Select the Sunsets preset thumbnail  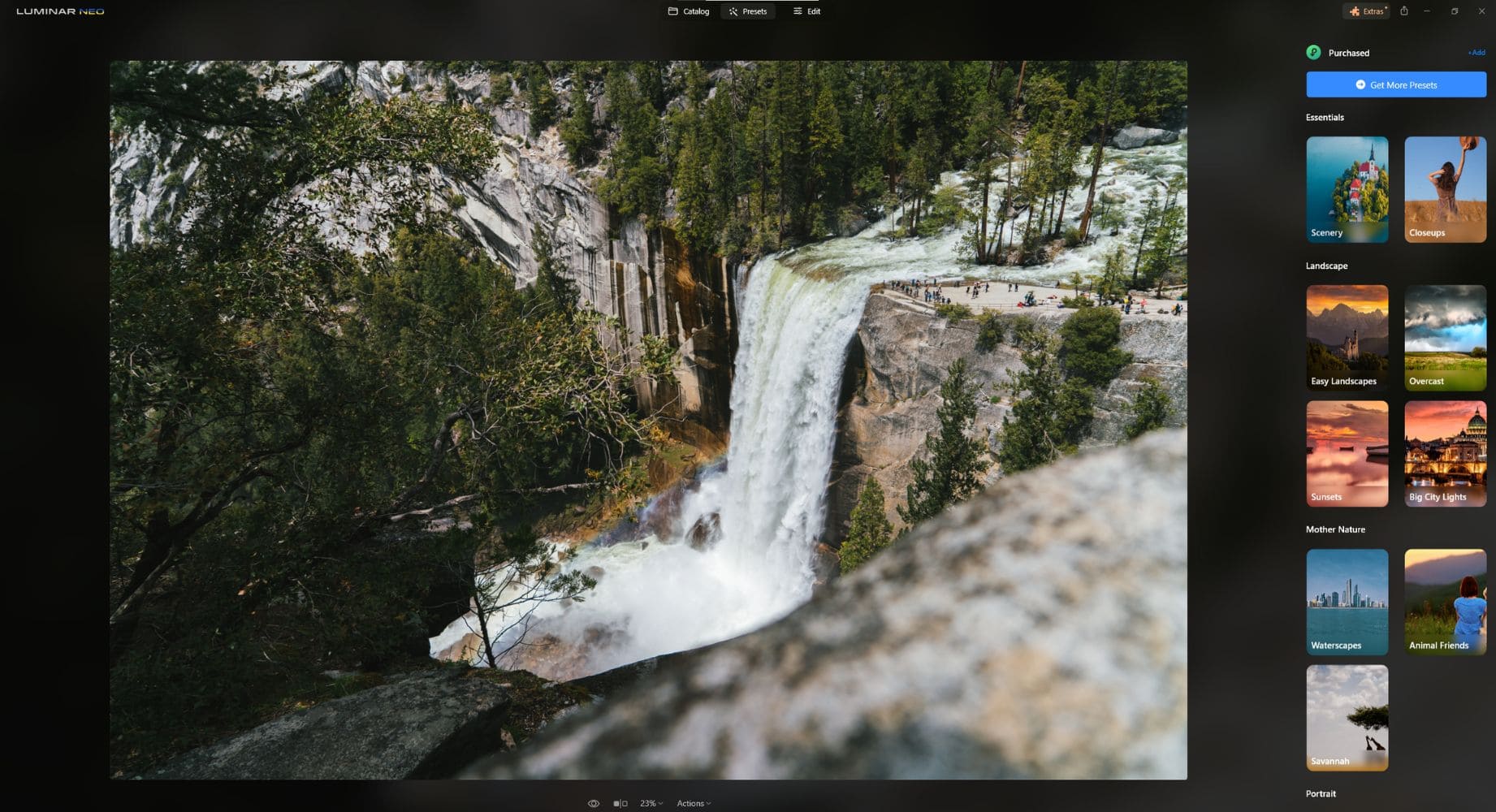pyautogui.click(x=1347, y=452)
